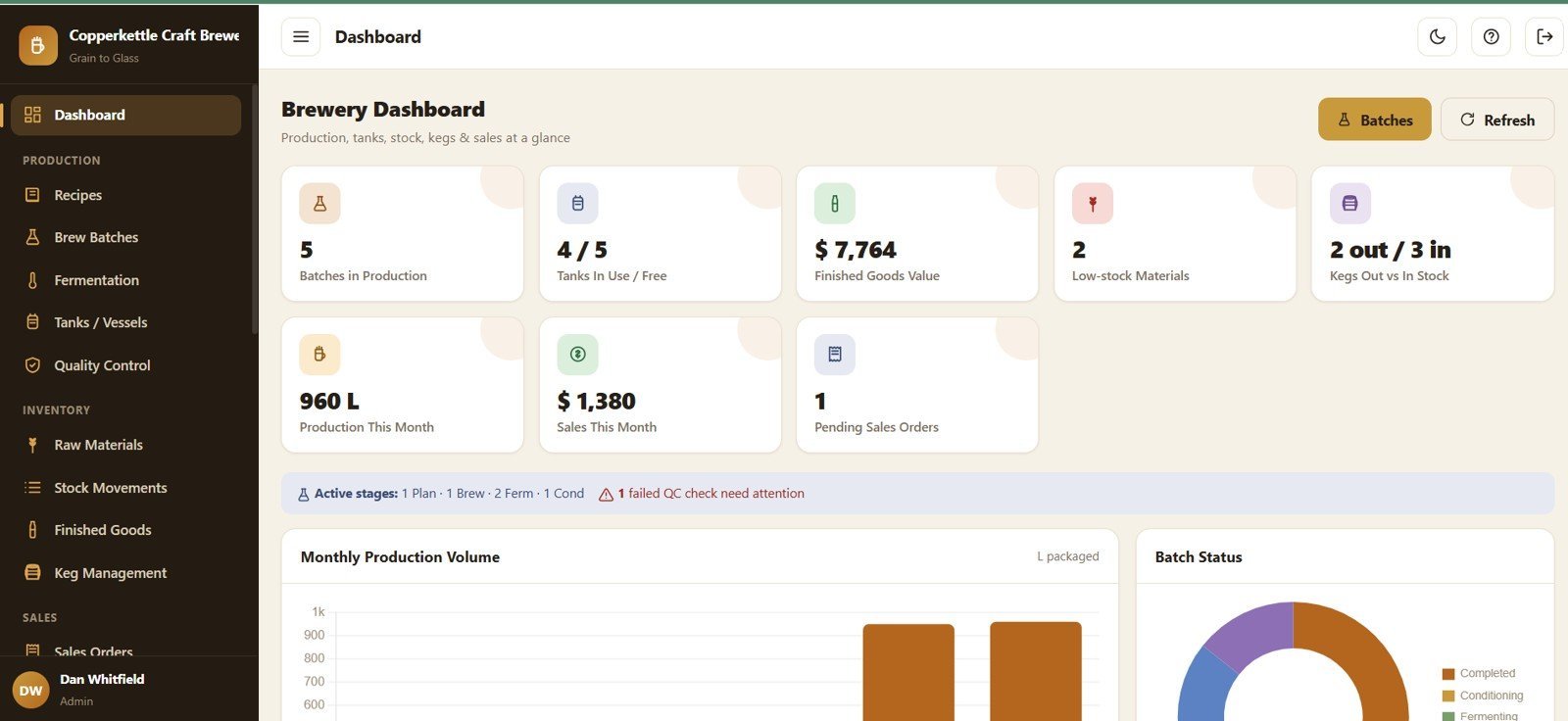
Task: Go to Brew Batches page
Action: tap(125, 237)
